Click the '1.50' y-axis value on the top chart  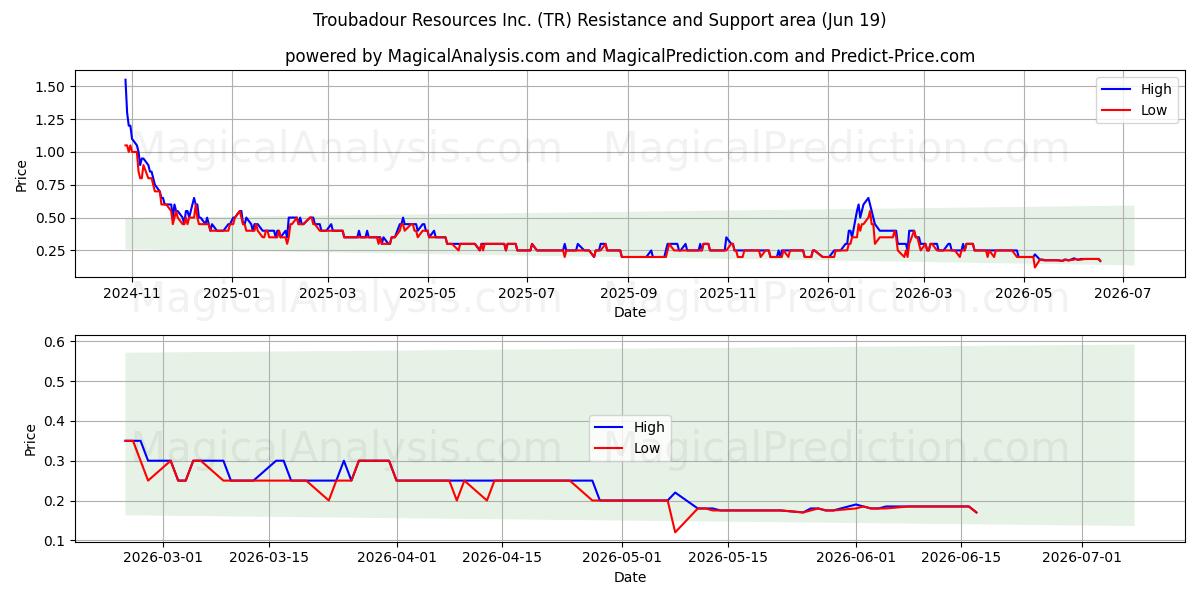click(49, 87)
